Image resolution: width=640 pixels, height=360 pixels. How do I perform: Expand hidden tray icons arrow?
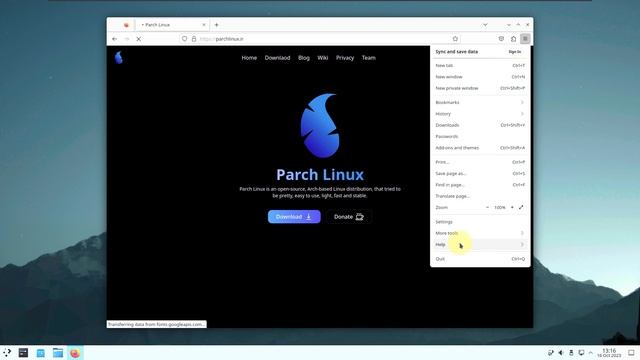click(591, 353)
